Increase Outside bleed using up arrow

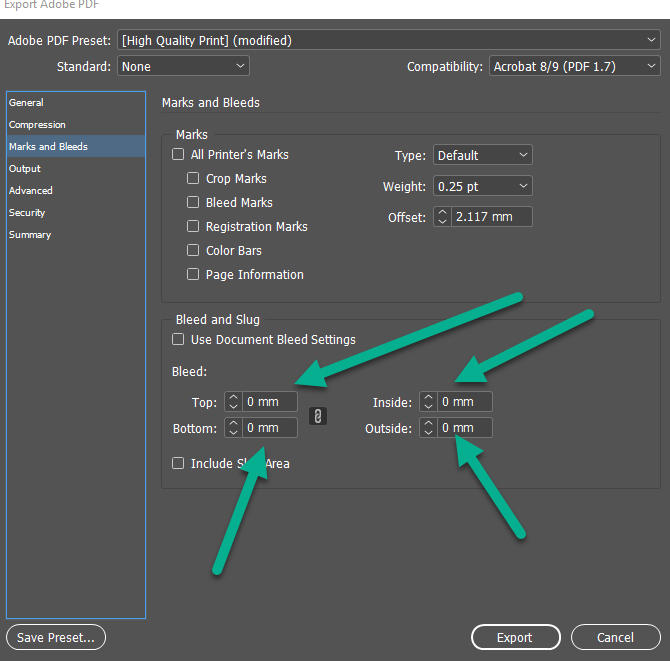[x=428, y=423]
